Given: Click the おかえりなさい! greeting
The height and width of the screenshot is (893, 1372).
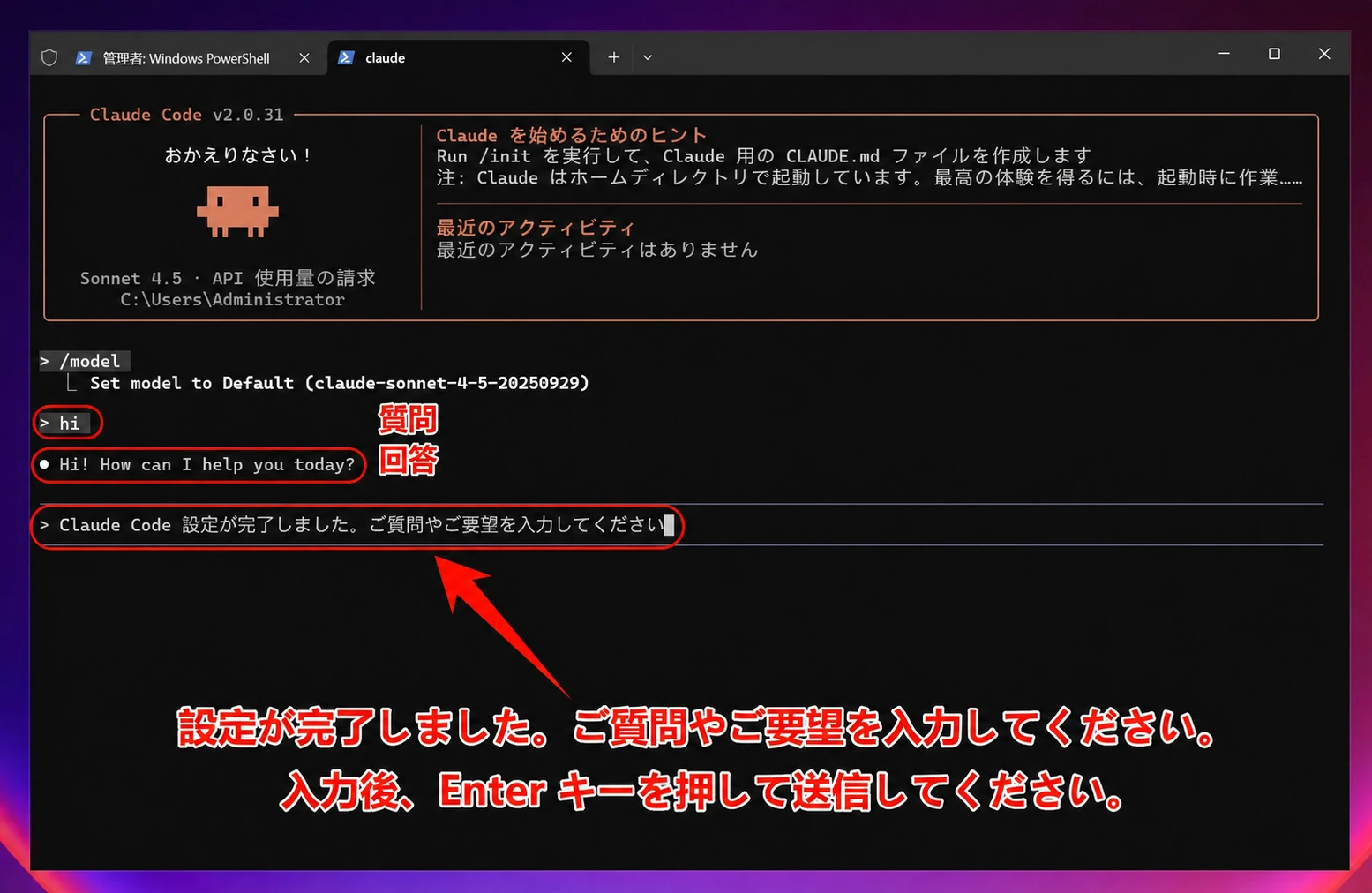Looking at the screenshot, I should (x=238, y=155).
